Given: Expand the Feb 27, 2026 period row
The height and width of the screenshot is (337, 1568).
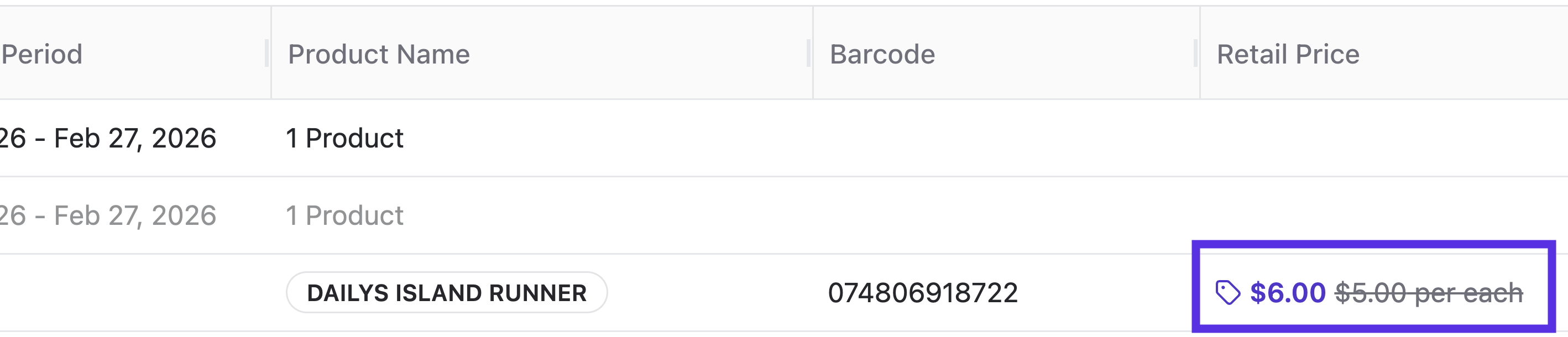Looking at the screenshot, I should click(x=109, y=138).
